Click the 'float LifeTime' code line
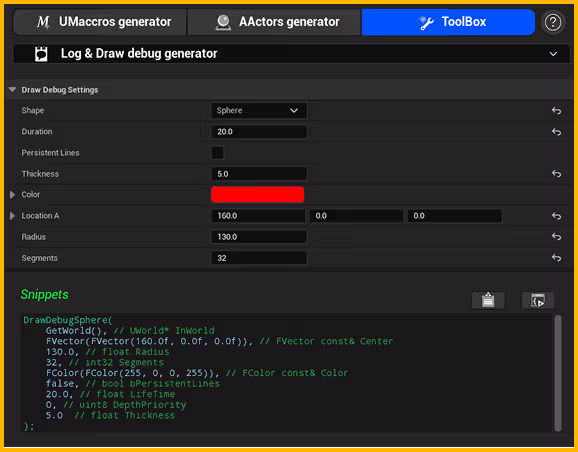 click(110, 394)
